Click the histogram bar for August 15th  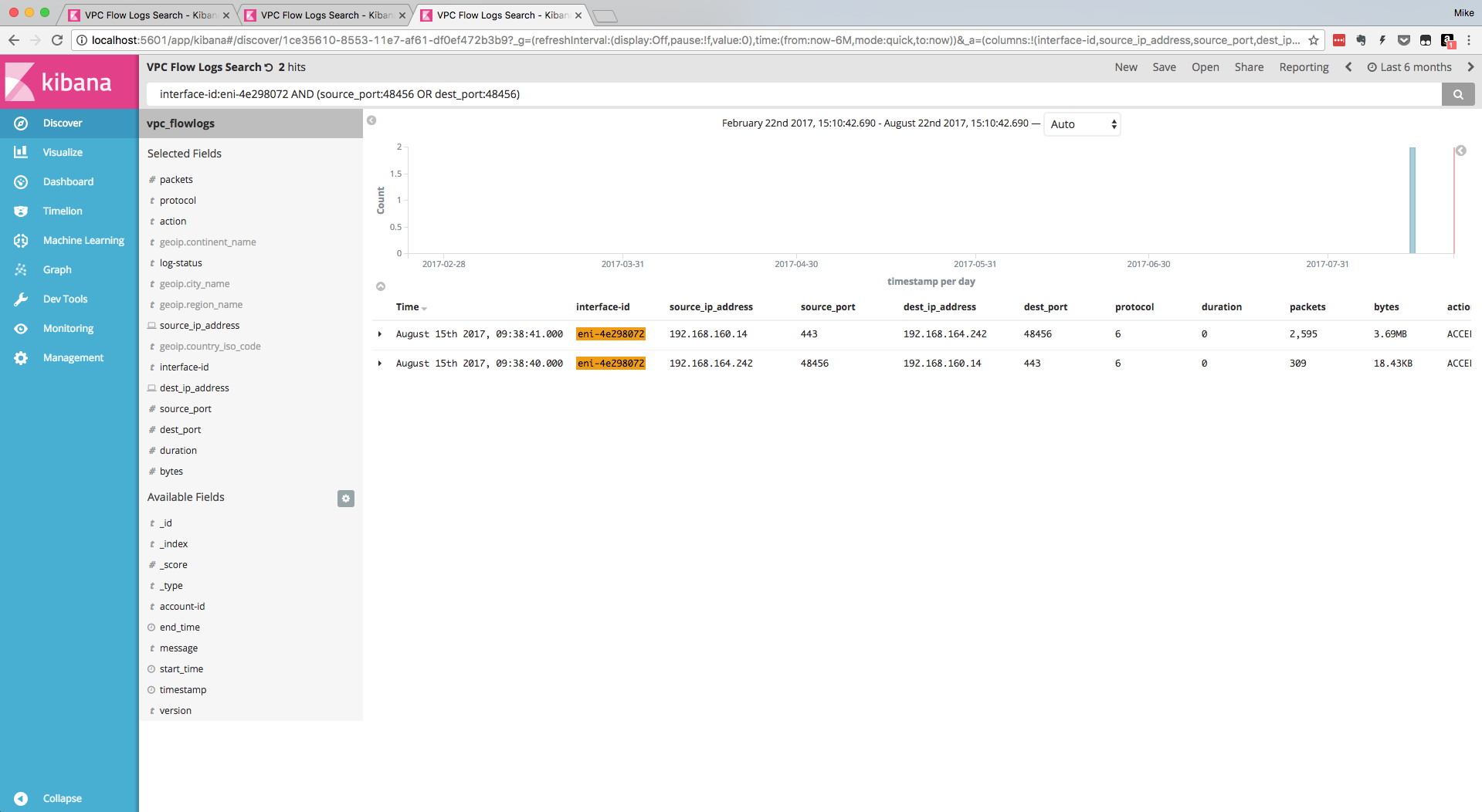[1412, 200]
